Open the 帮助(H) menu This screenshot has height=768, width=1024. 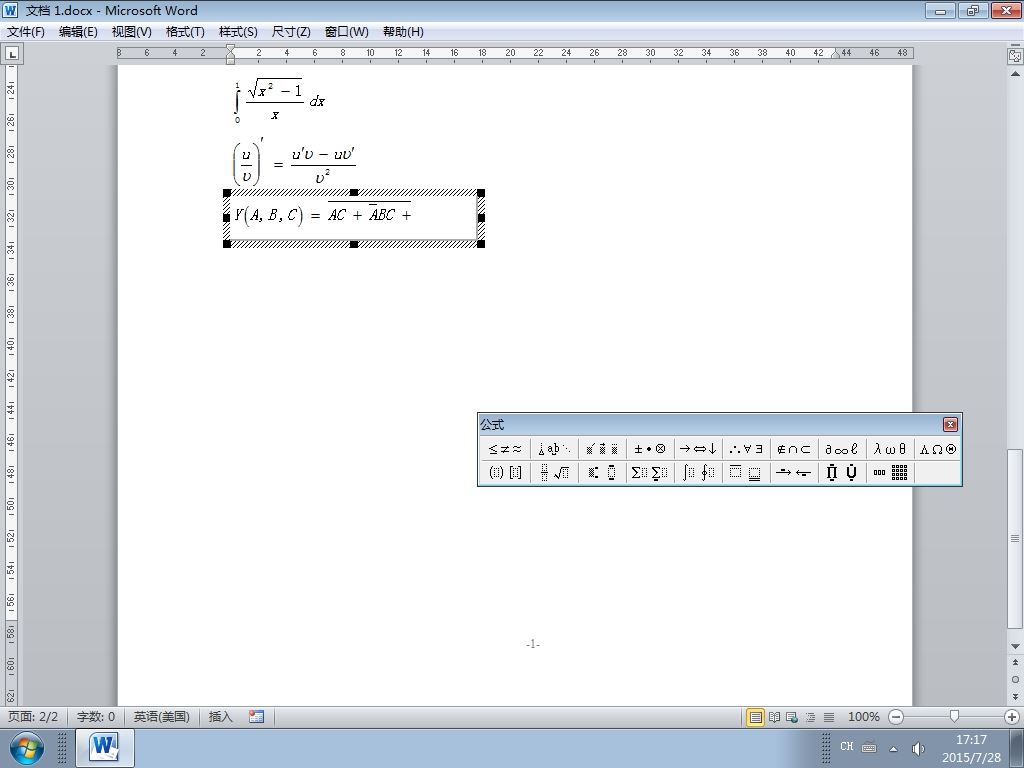[403, 32]
